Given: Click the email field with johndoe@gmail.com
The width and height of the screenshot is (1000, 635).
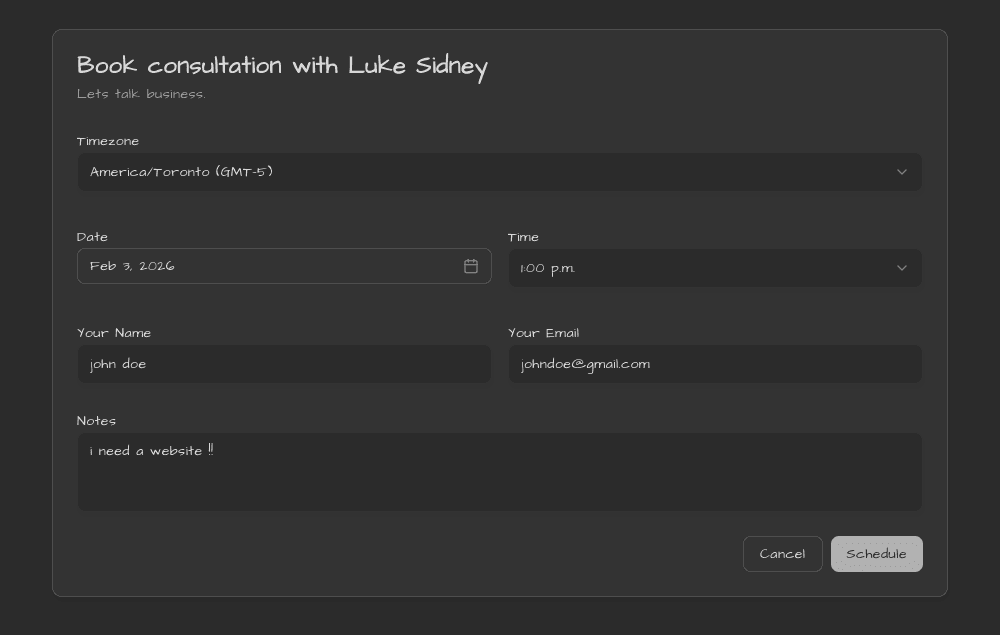Looking at the screenshot, I should click(x=714, y=364).
